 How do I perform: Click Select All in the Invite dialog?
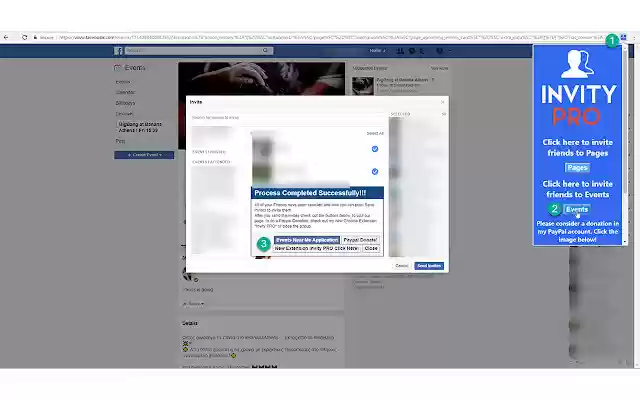point(375,133)
